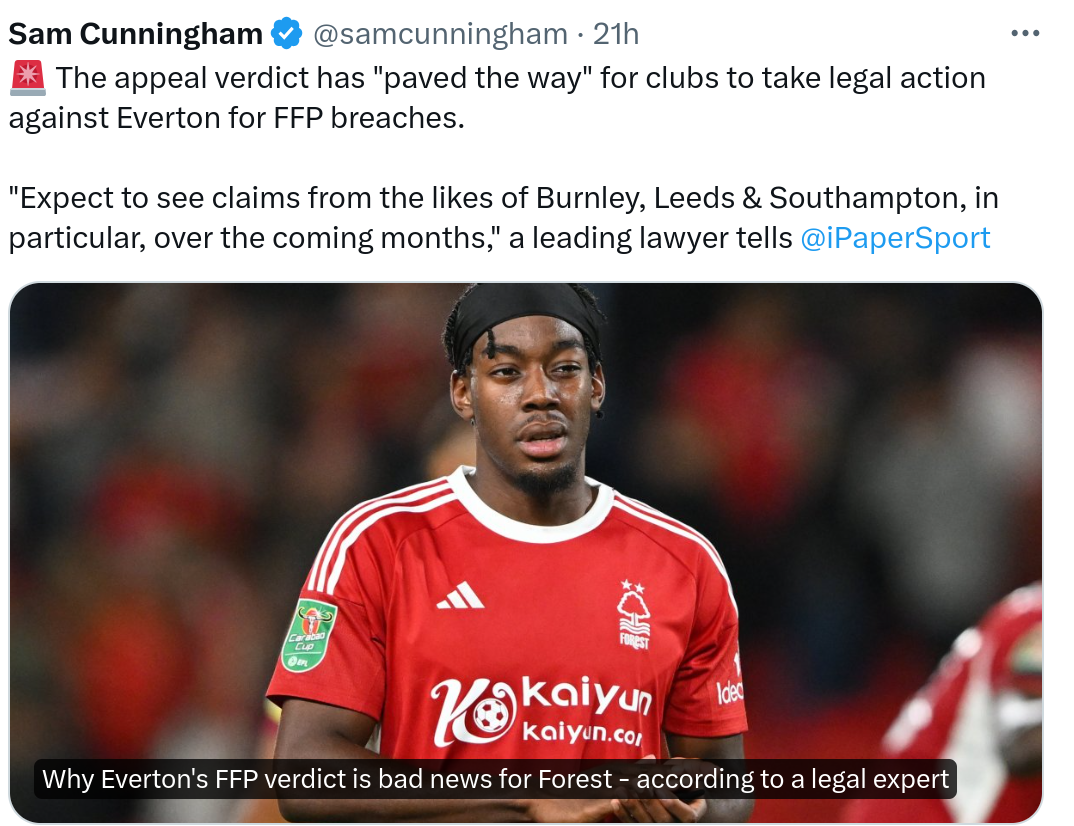Click the red siren emoji
This screenshot has width=1074, height=826.
coord(27,78)
